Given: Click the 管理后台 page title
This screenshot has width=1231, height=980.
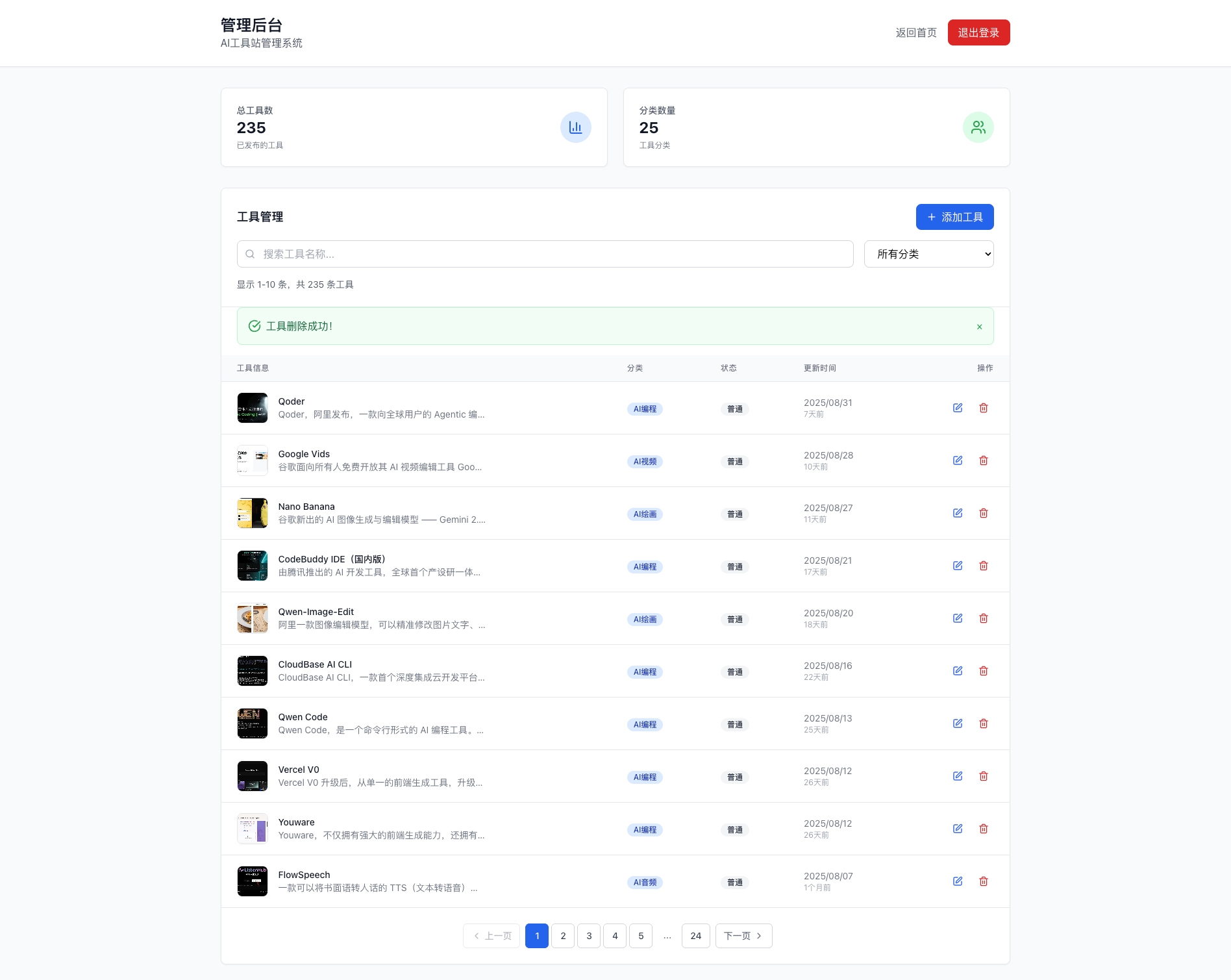Looking at the screenshot, I should [x=252, y=25].
